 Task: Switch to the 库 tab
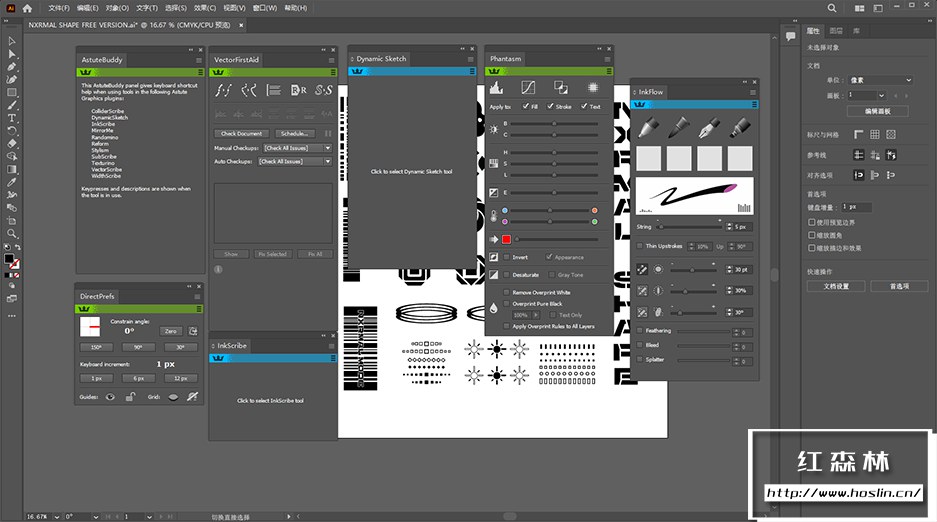click(x=856, y=30)
